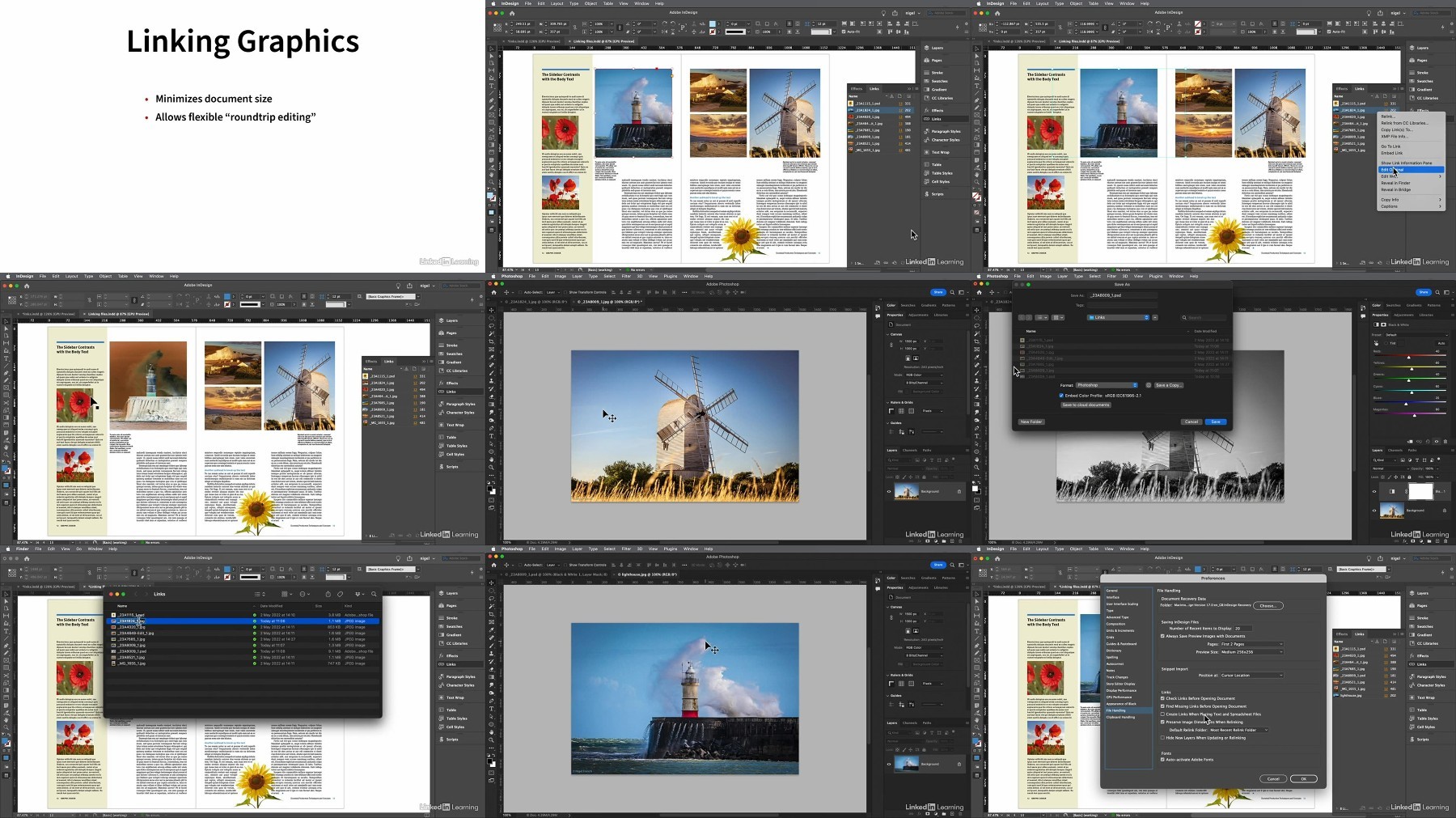Select Move tool in Save As Photoshop screenshot

point(976,310)
